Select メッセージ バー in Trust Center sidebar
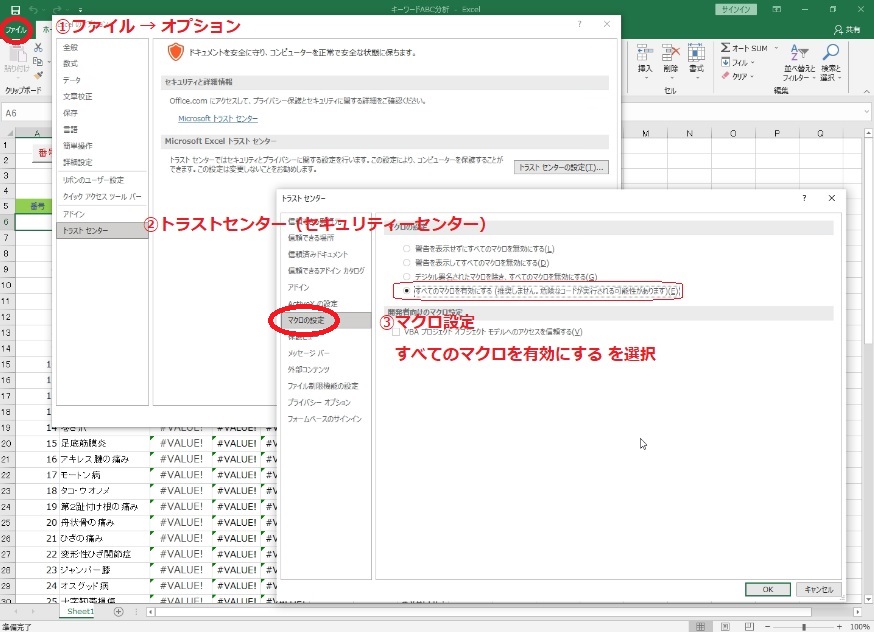Image resolution: width=874 pixels, height=632 pixels. click(326, 353)
